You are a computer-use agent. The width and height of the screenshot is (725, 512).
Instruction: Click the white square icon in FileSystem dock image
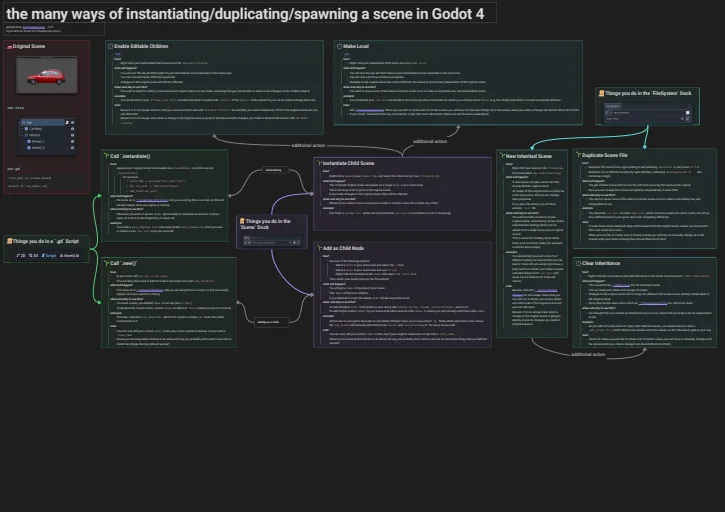click(x=688, y=112)
